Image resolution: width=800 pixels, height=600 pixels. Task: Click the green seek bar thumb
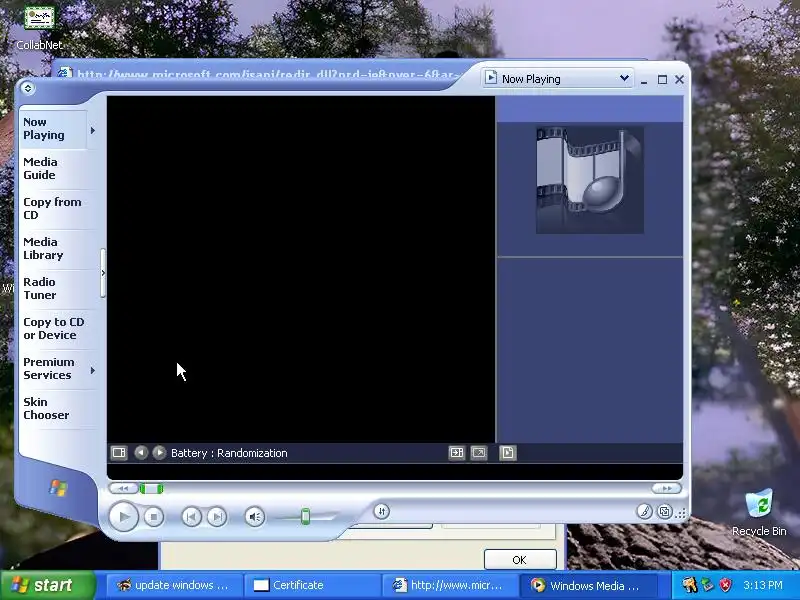pyautogui.click(x=151, y=489)
